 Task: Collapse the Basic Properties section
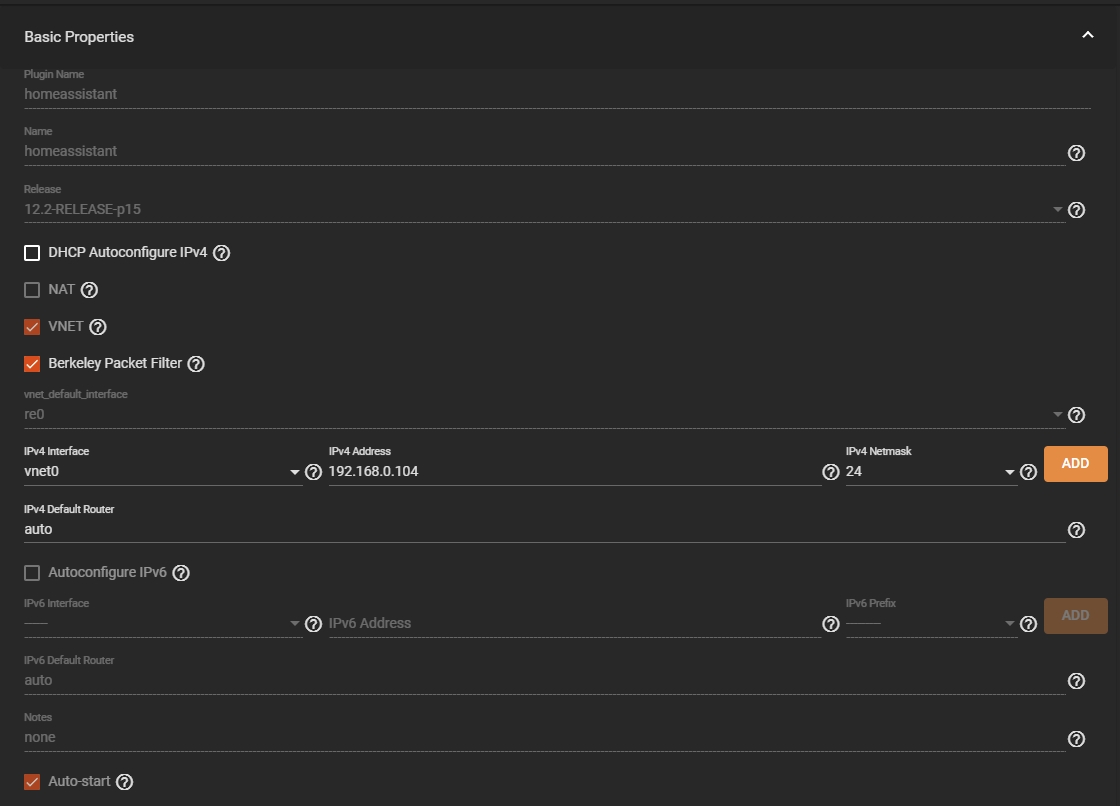(1088, 35)
